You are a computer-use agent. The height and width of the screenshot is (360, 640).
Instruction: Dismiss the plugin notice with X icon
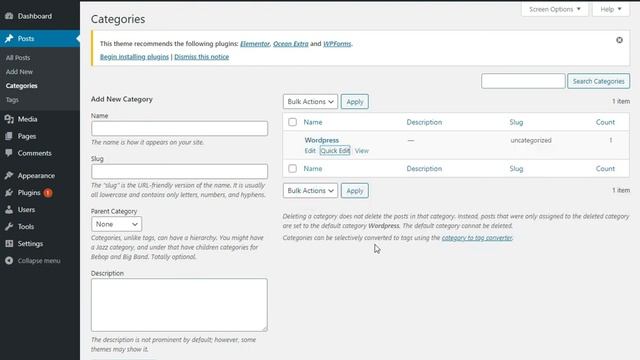619,40
